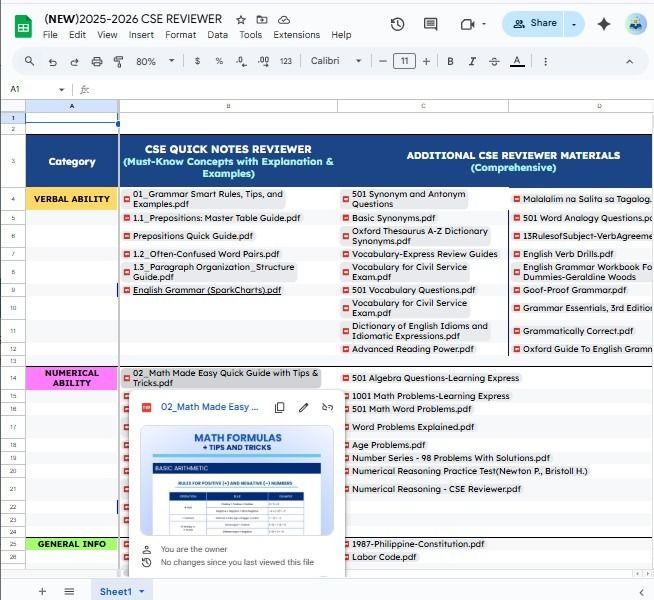654x600 pixels.
Task: Show the all sheets list
Action: pyautogui.click(x=69, y=591)
